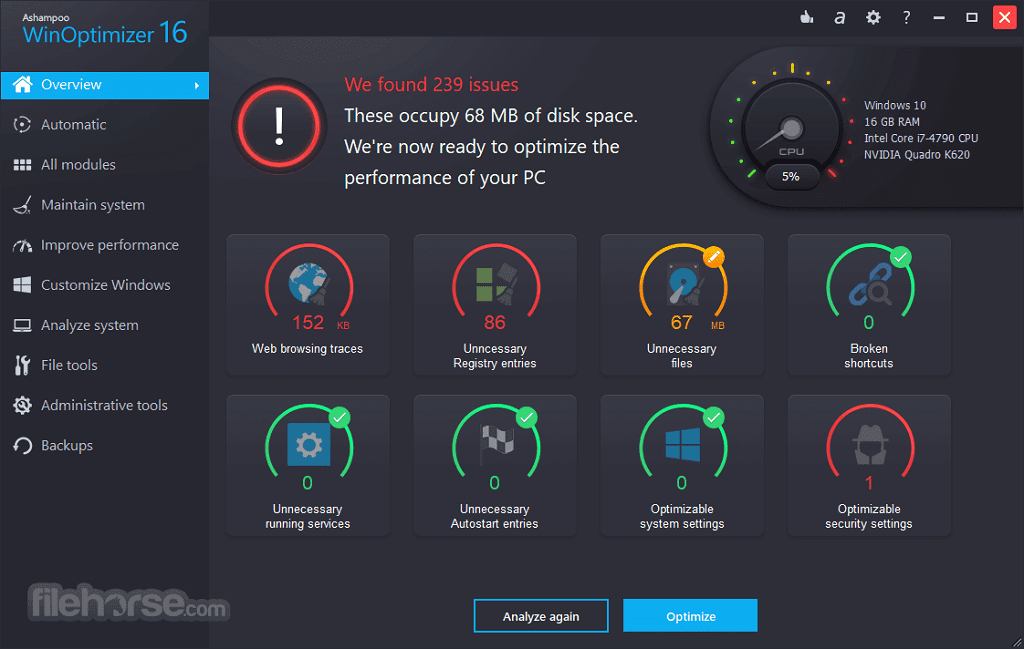This screenshot has width=1024, height=649.
Task: Open the Analyze system label
Action: pos(89,325)
